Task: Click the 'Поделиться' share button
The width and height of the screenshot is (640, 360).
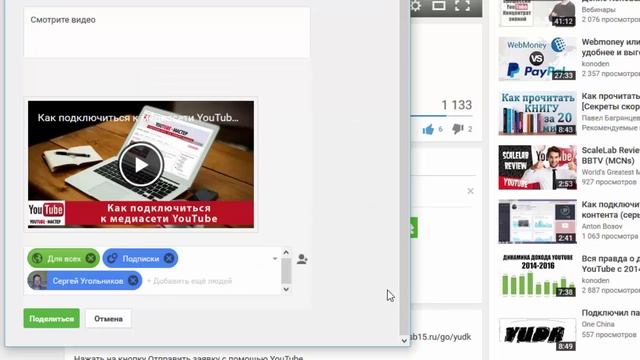Action: [x=51, y=318]
